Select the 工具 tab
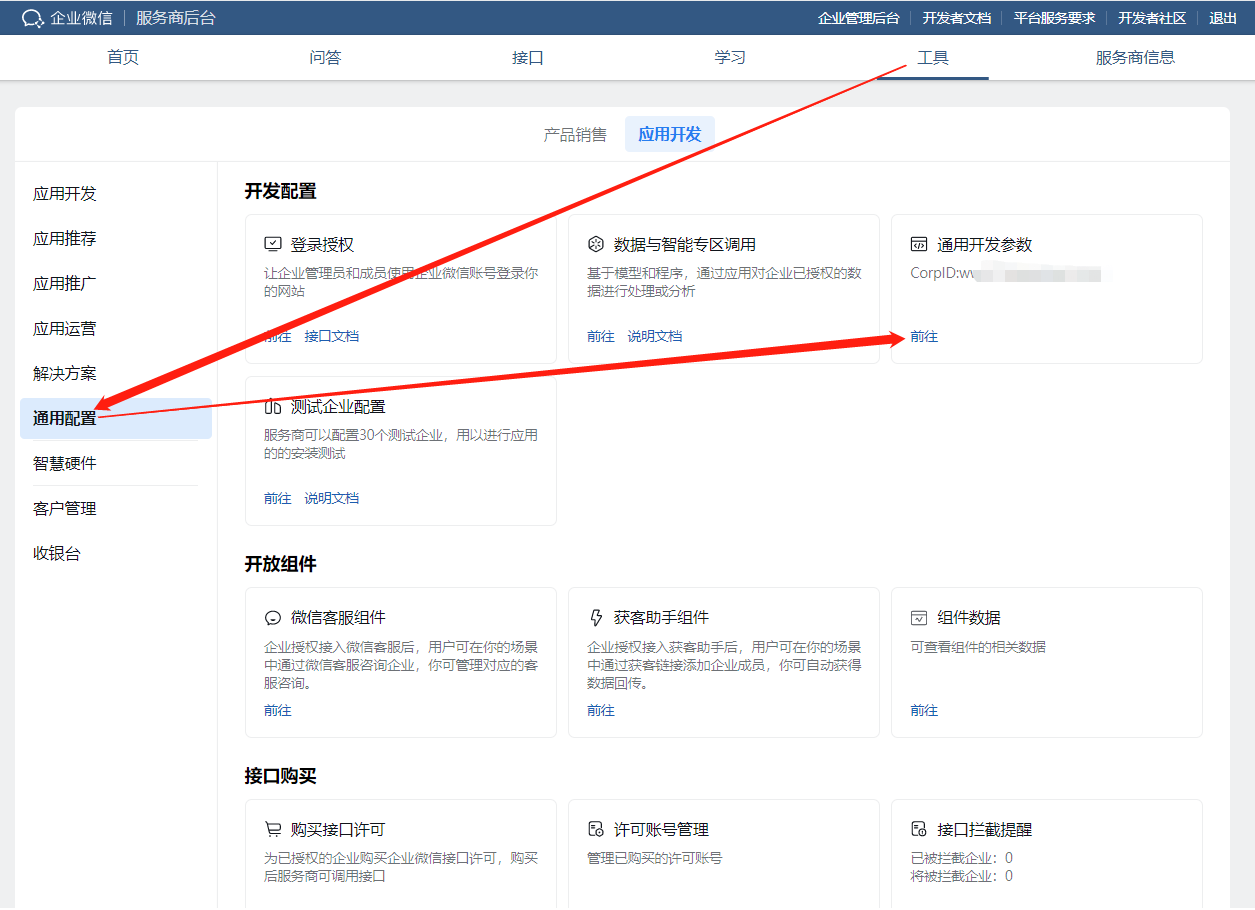This screenshot has width=1255, height=910. (x=933, y=58)
